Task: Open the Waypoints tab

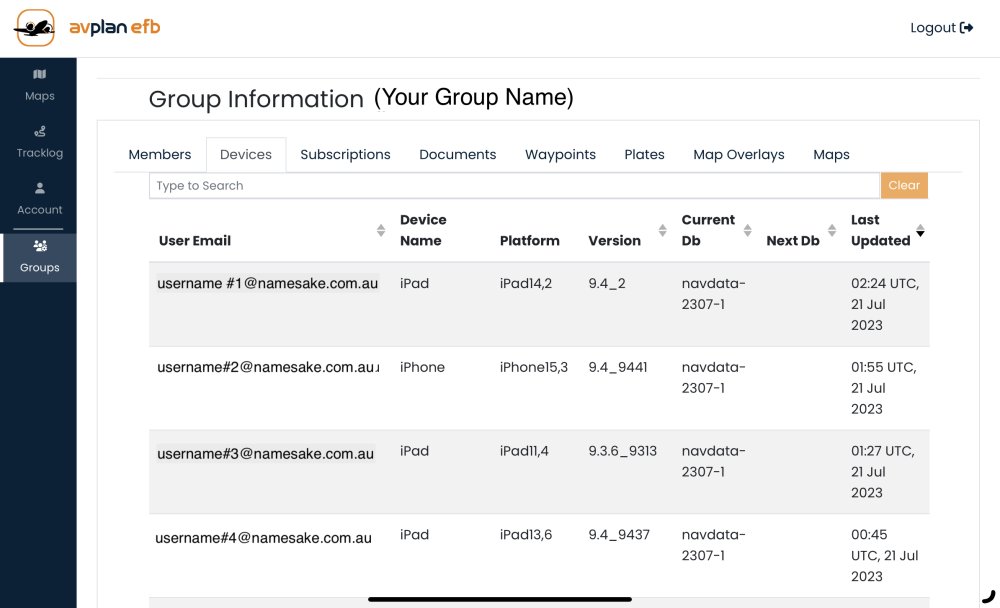Action: (x=560, y=155)
